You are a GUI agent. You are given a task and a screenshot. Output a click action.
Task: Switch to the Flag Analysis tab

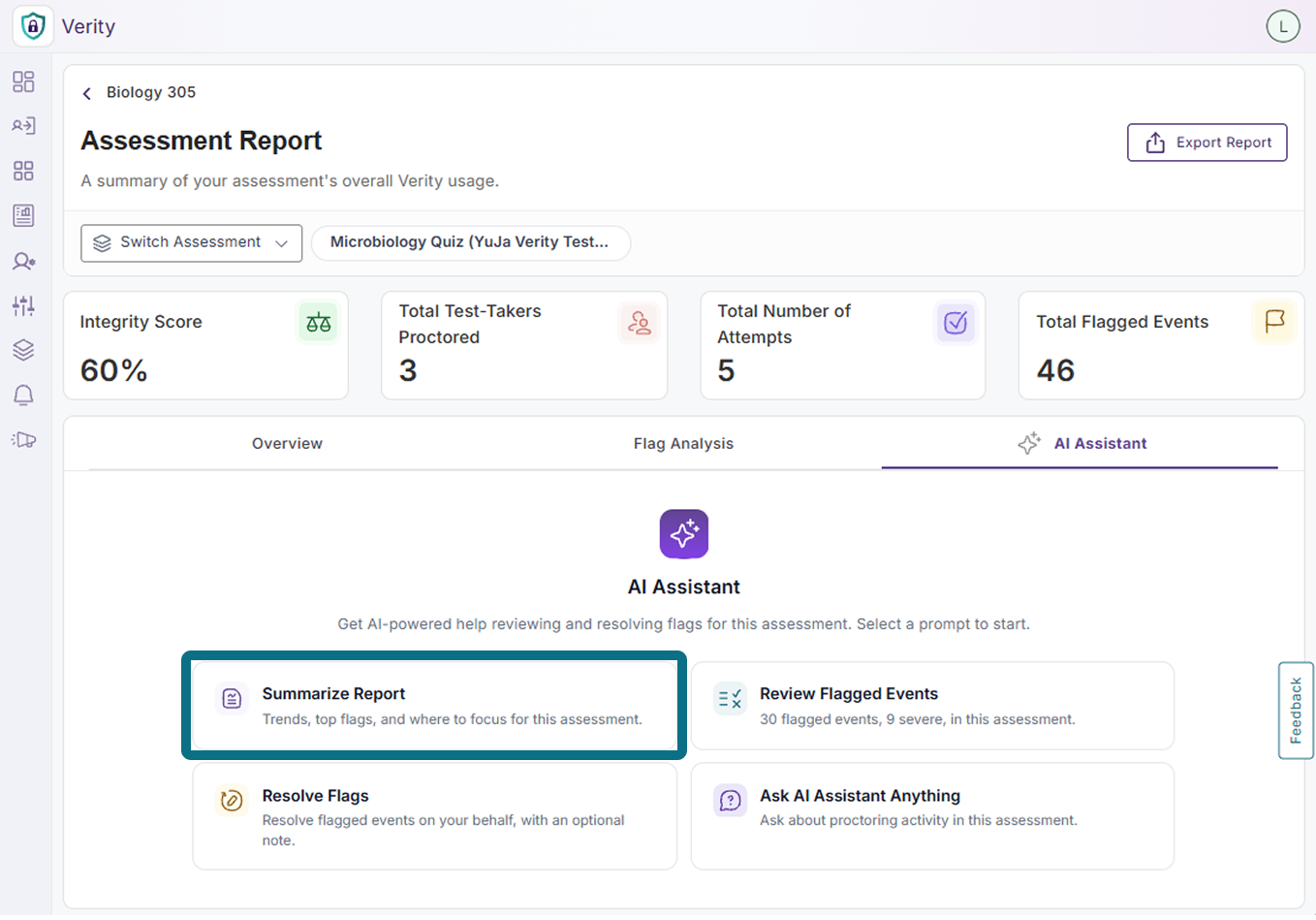pyautogui.click(x=683, y=444)
